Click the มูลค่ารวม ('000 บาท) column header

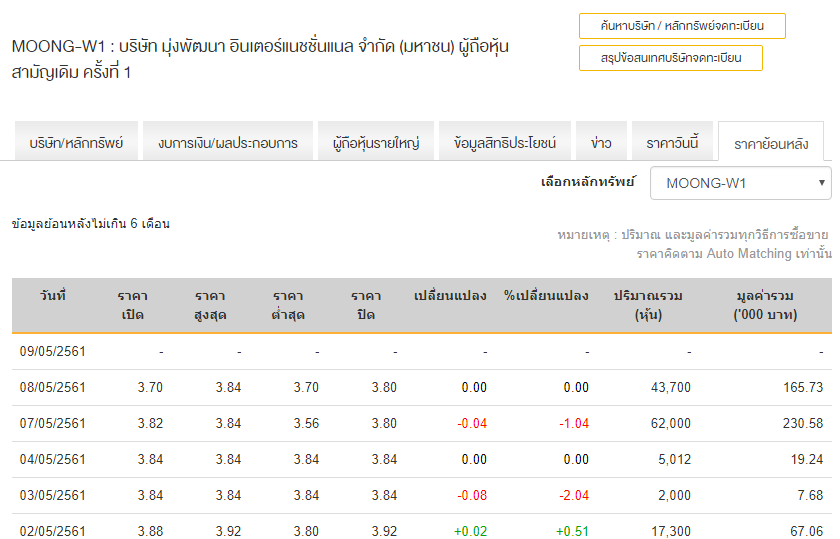coord(765,305)
